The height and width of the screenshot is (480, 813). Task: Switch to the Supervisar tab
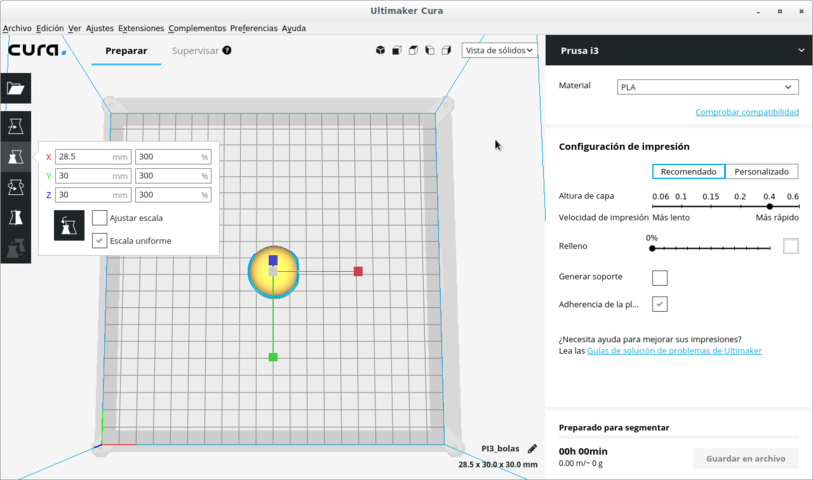195,51
